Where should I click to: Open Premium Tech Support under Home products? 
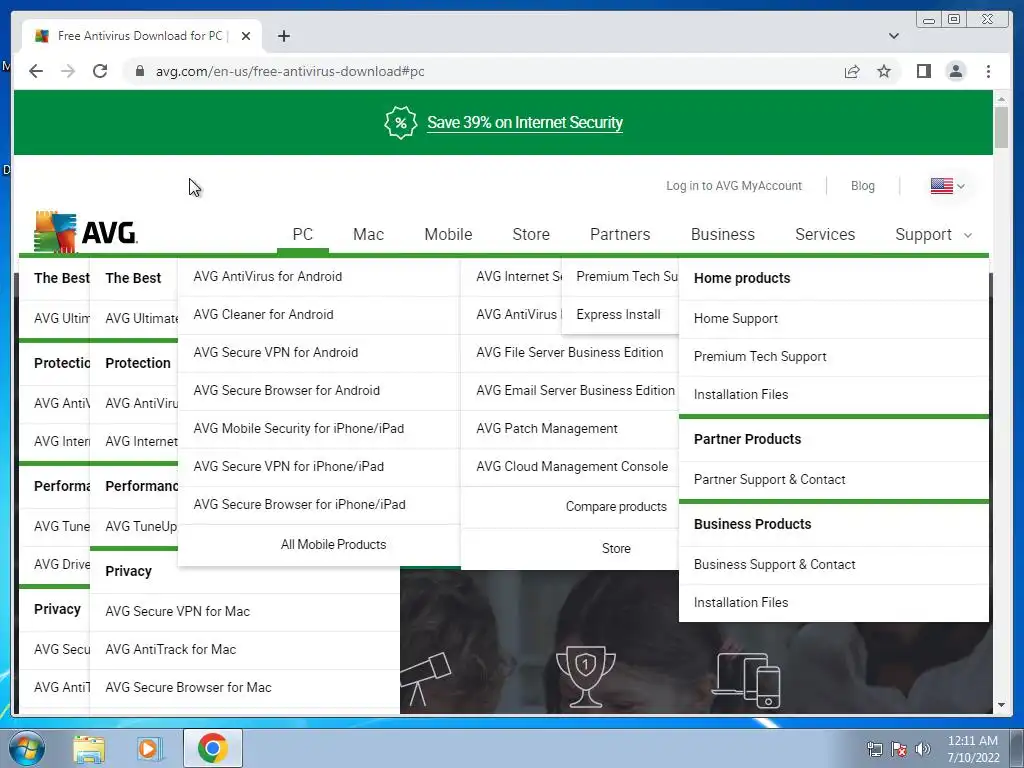(760, 357)
